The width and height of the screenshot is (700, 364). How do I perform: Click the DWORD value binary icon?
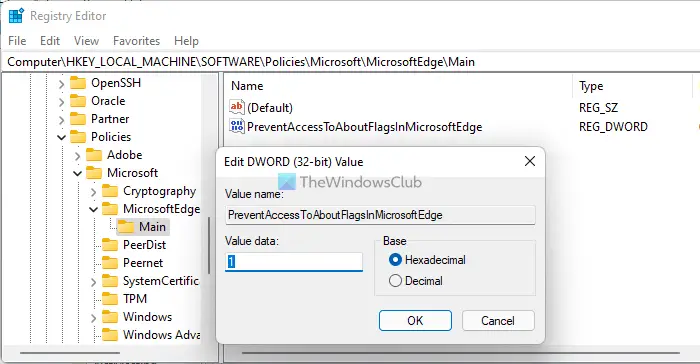coord(237,126)
